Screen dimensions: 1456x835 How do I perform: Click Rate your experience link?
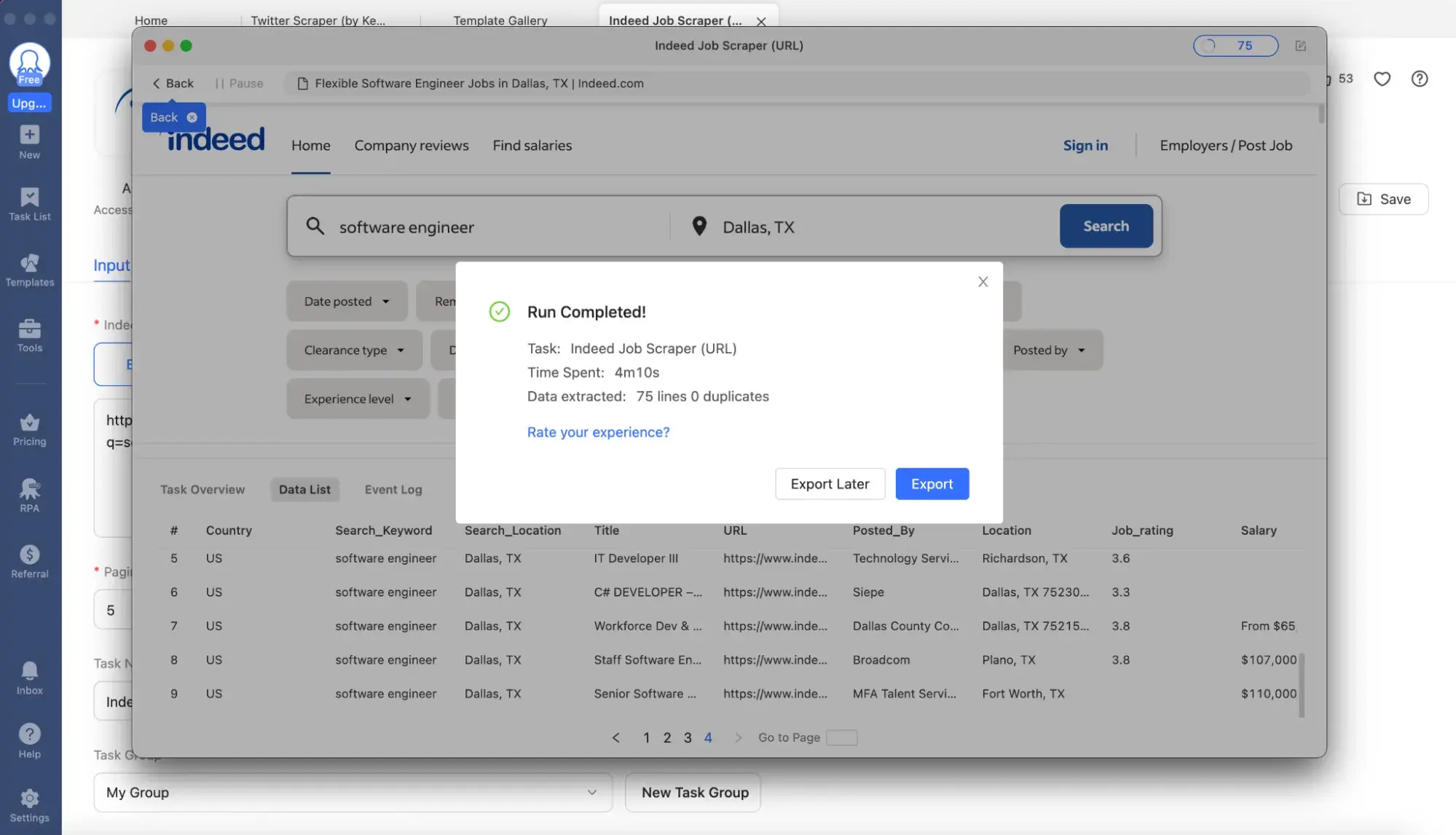point(598,432)
